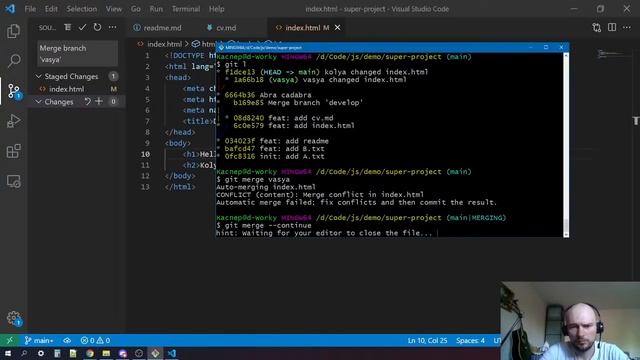Close the index.html editor tab
This screenshot has width=640, height=360.
(x=338, y=27)
